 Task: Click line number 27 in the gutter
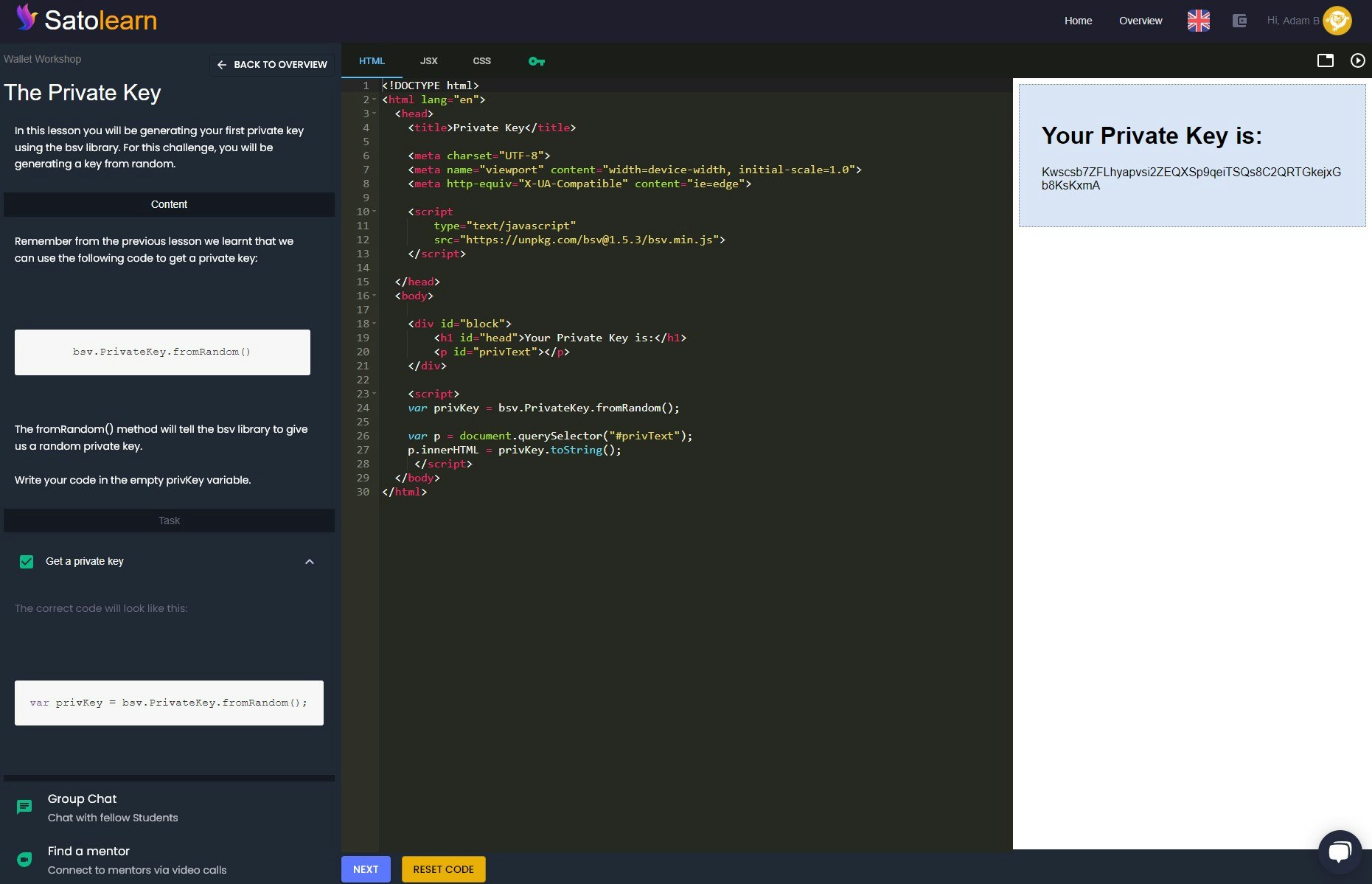tap(363, 450)
